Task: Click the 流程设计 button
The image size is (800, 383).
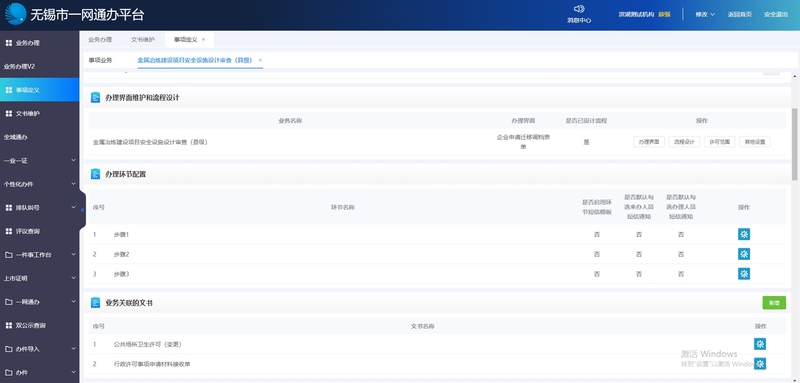Action: coord(684,142)
